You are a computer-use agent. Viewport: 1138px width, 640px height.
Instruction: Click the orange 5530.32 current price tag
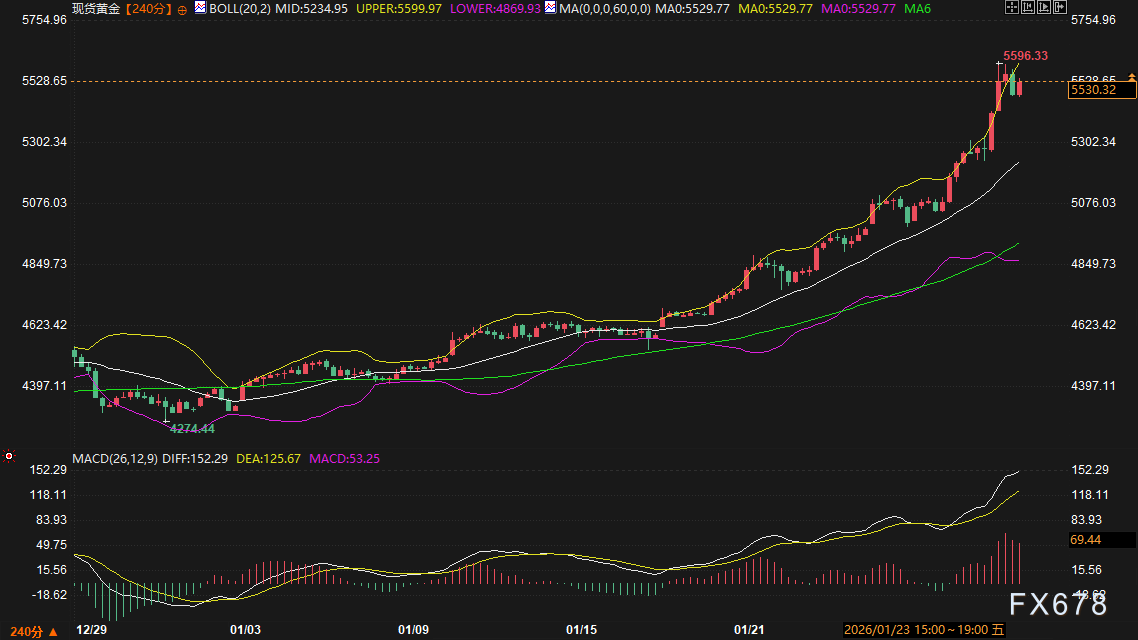coord(1101,90)
